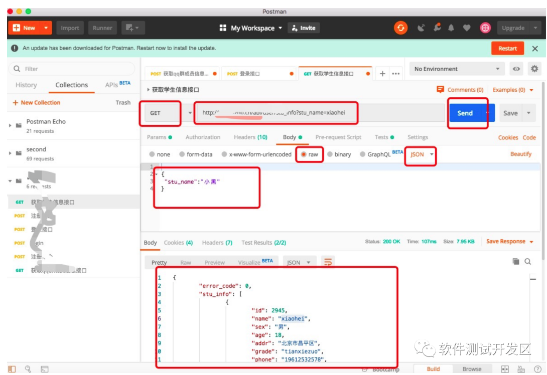Screen dimensions: 547x375
Task: Open the user avatar menu
Action: 485,28
